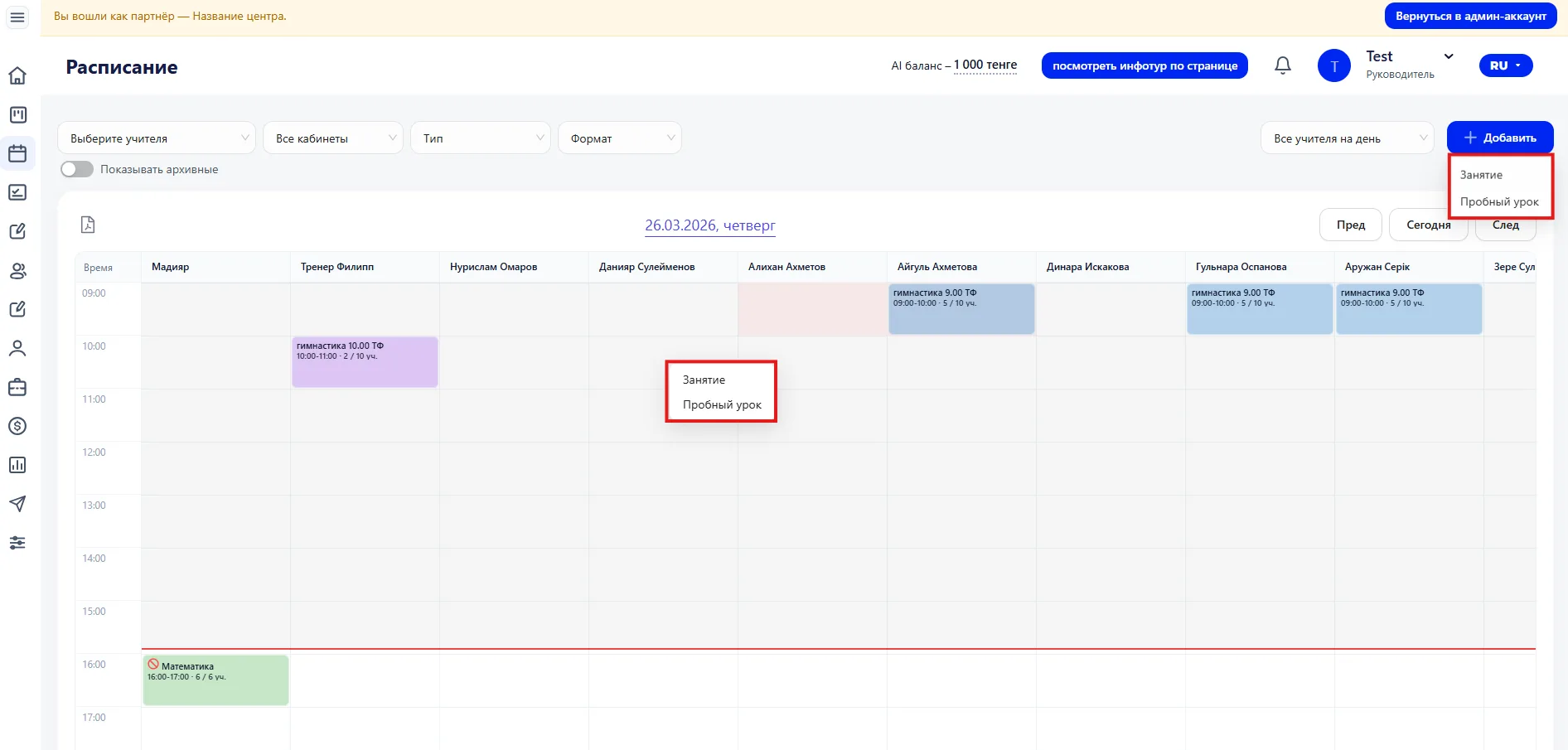Open the Тип filter dropdown
Image resolution: width=1568 pixels, height=750 pixels.
click(481, 138)
